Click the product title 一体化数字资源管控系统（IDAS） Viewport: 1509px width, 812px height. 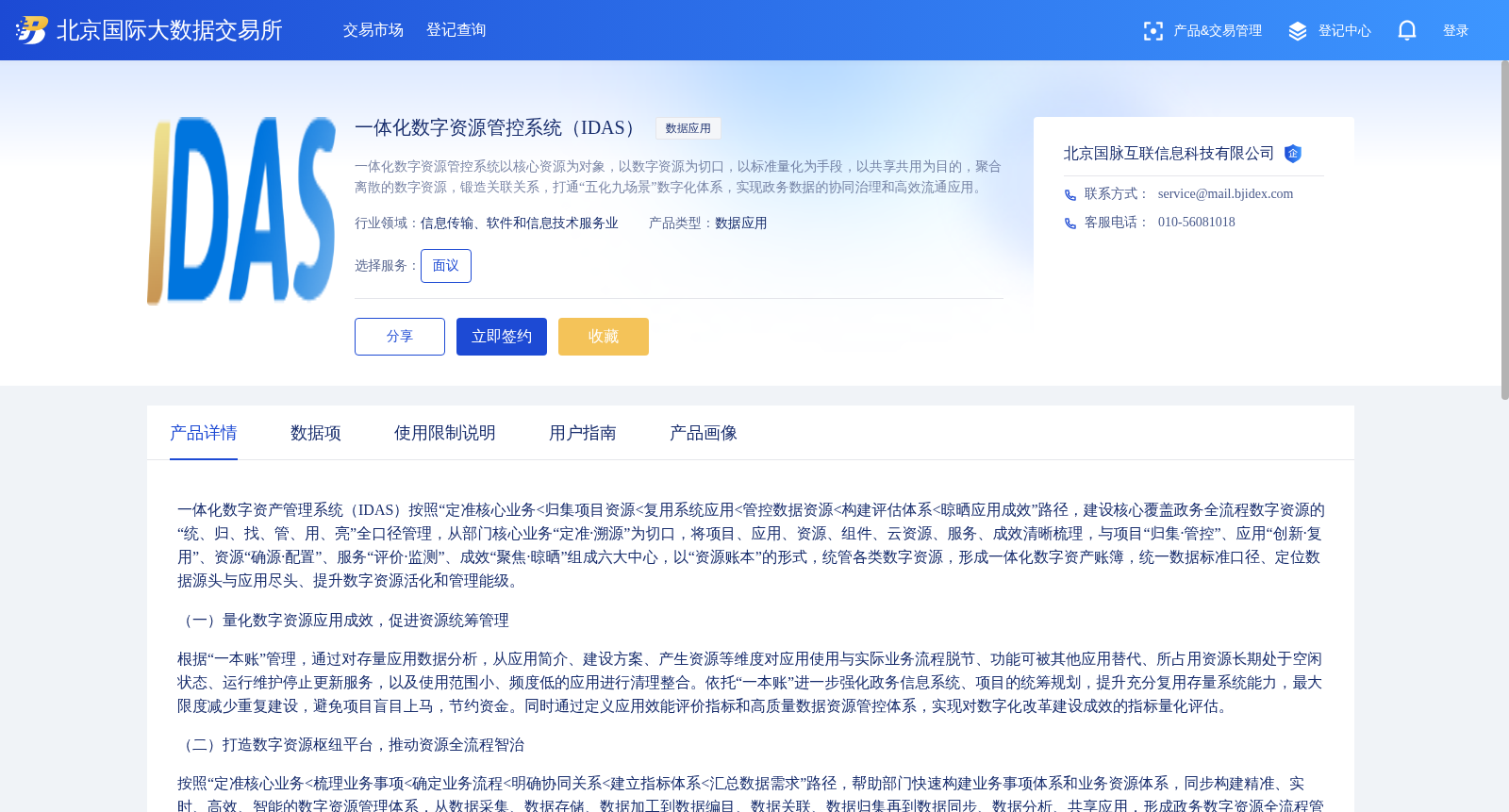[499, 128]
